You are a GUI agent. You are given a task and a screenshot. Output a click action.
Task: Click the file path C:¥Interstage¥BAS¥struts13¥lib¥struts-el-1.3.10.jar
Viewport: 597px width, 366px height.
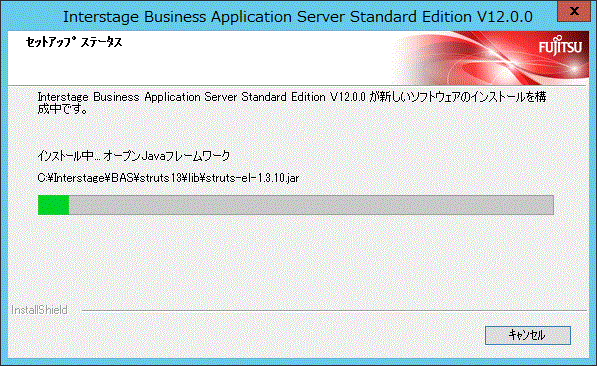168,178
